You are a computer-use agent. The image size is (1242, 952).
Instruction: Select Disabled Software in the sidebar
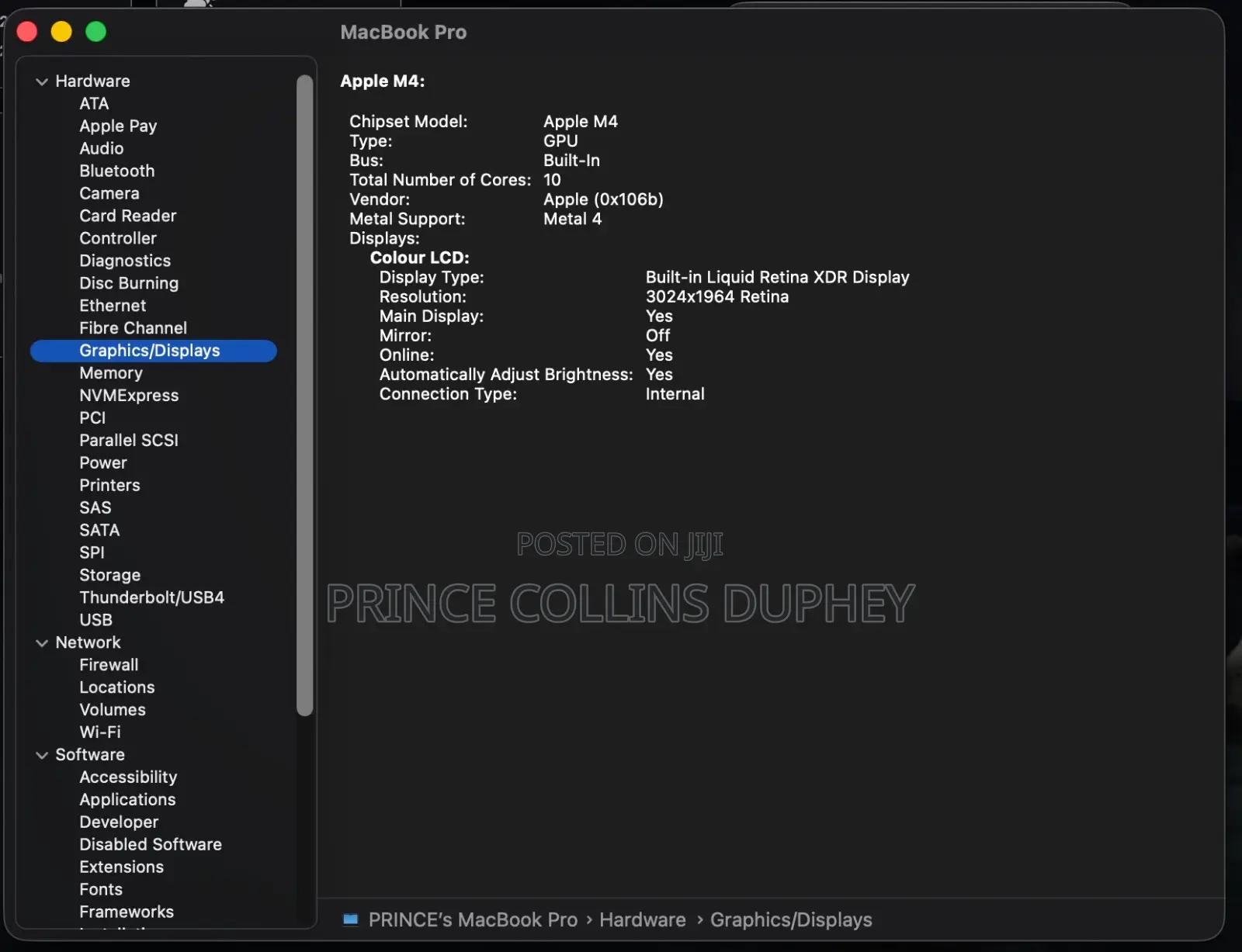pos(151,845)
